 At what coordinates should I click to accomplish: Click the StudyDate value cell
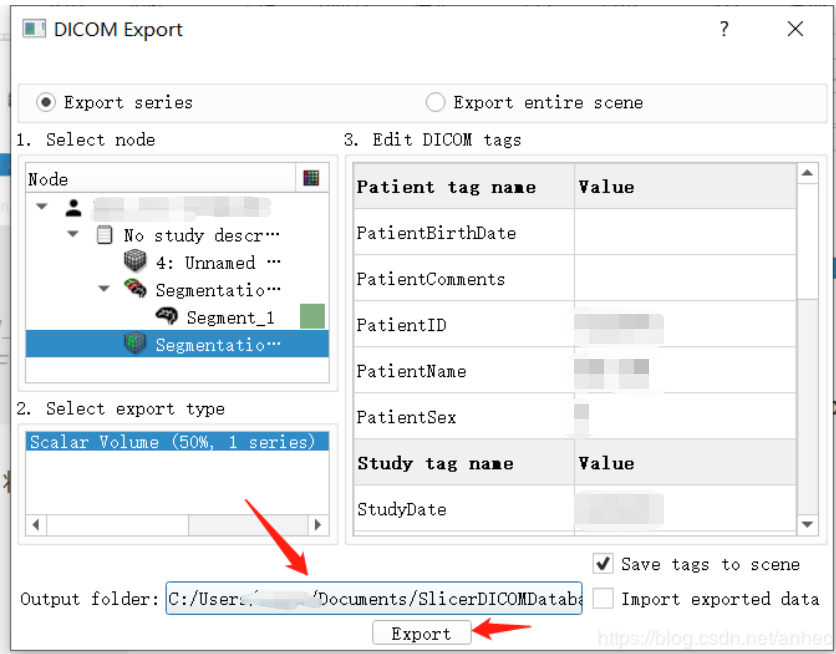[685, 508]
